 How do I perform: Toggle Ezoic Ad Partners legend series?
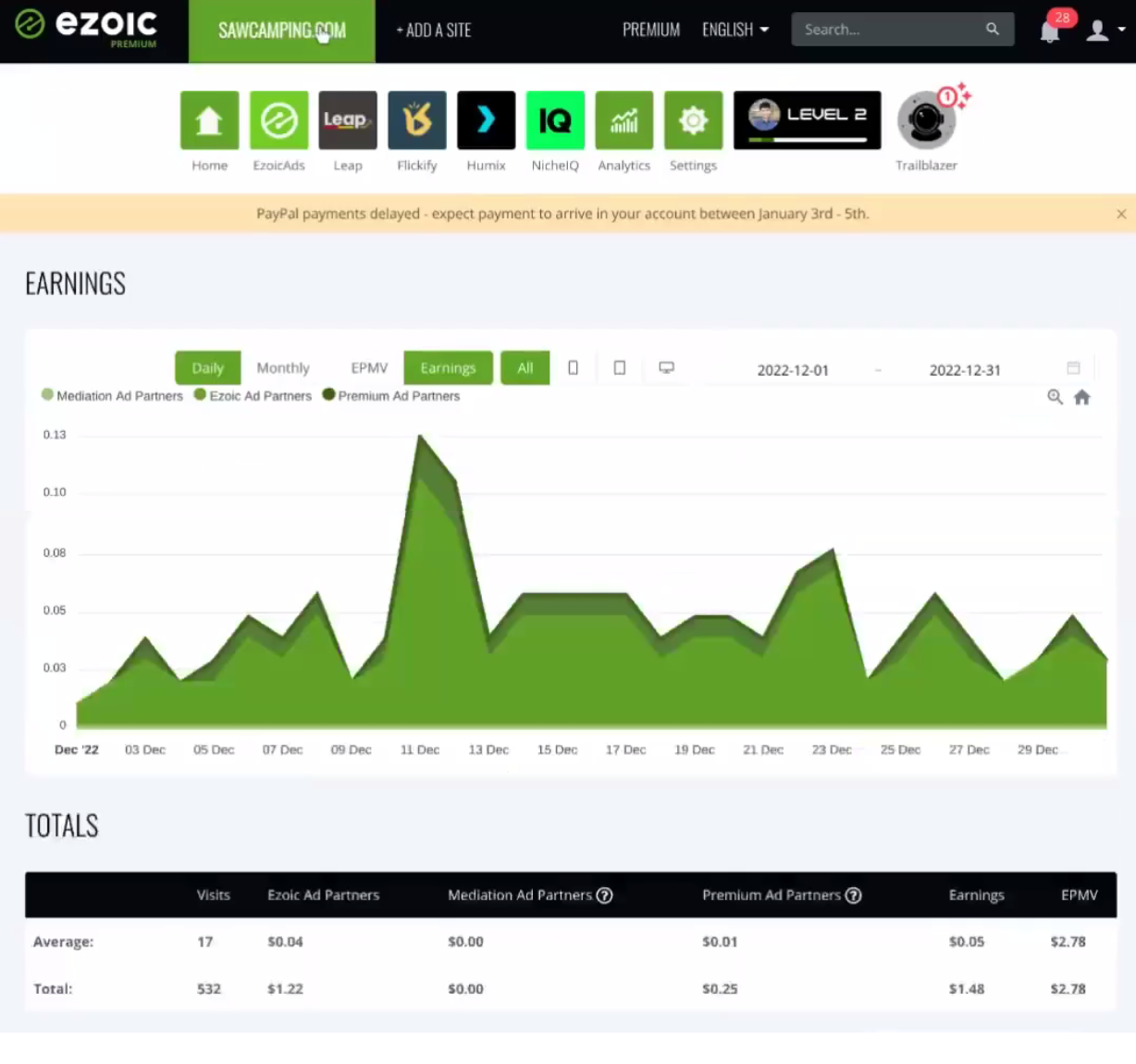[253, 395]
